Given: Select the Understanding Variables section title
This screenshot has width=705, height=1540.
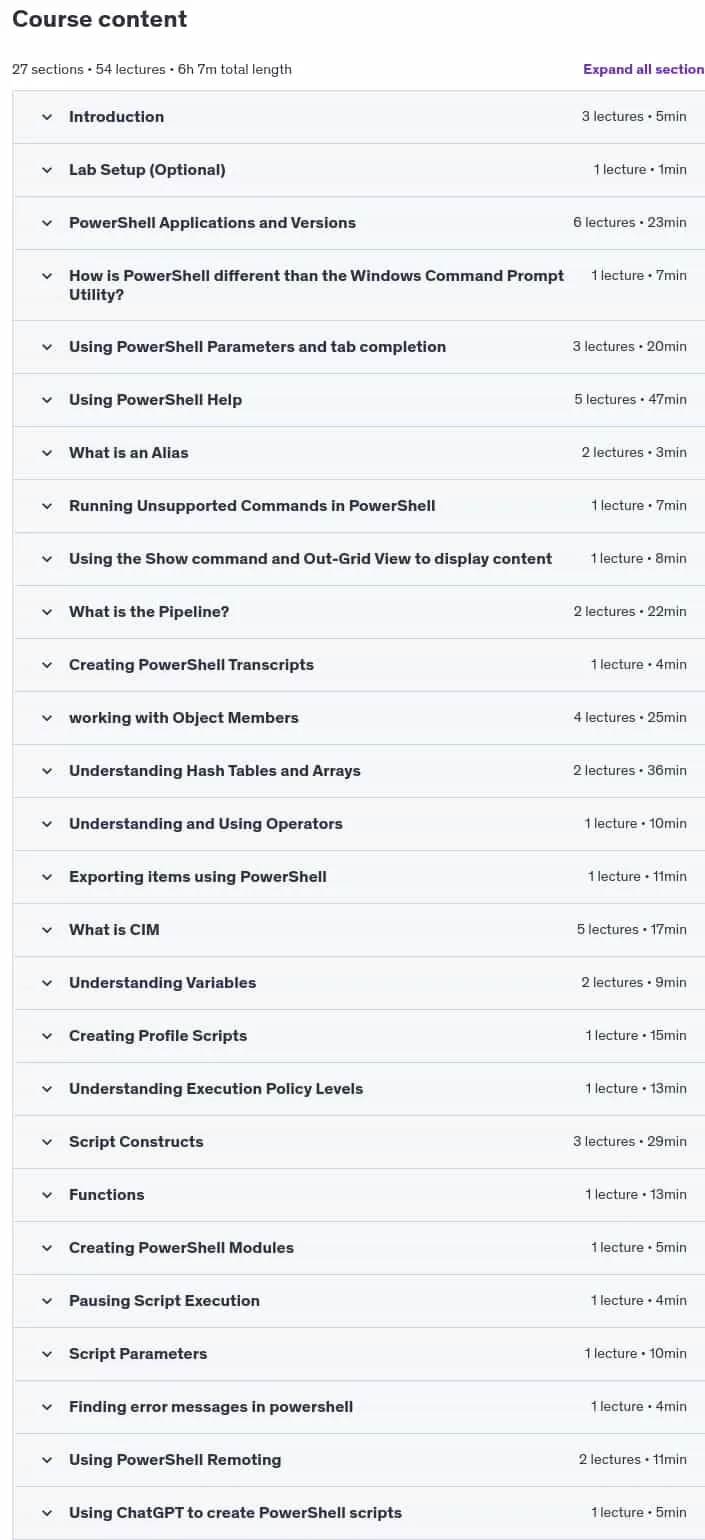Looking at the screenshot, I should 162,983.
